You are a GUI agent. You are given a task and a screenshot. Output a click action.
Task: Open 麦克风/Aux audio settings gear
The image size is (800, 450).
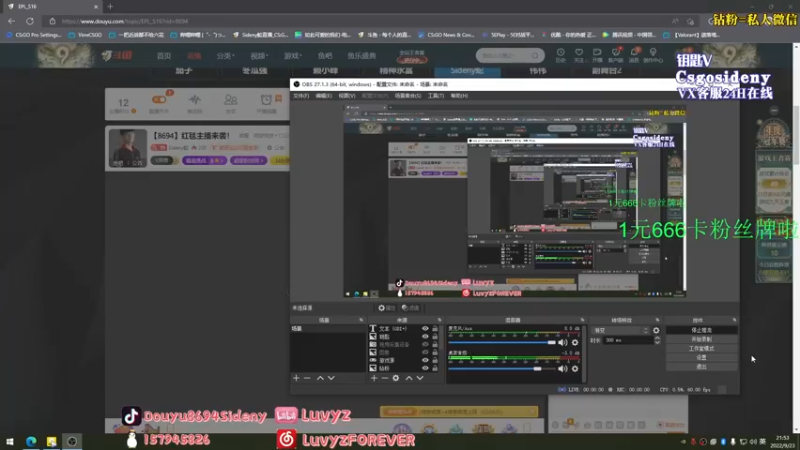click(x=575, y=342)
